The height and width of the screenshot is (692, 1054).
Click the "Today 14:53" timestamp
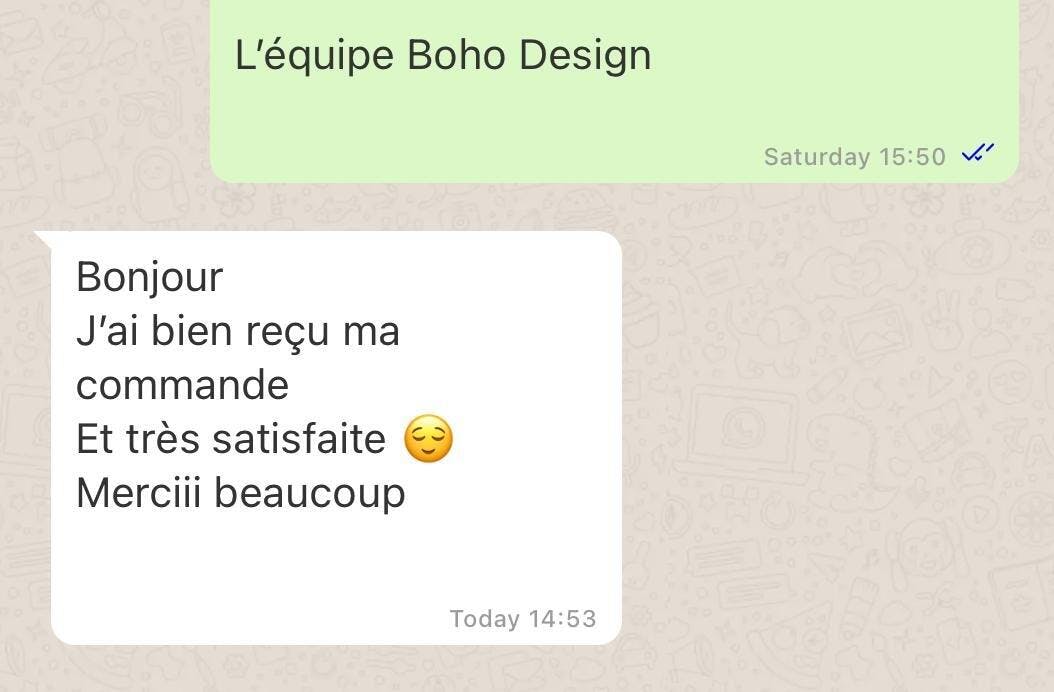point(522,618)
